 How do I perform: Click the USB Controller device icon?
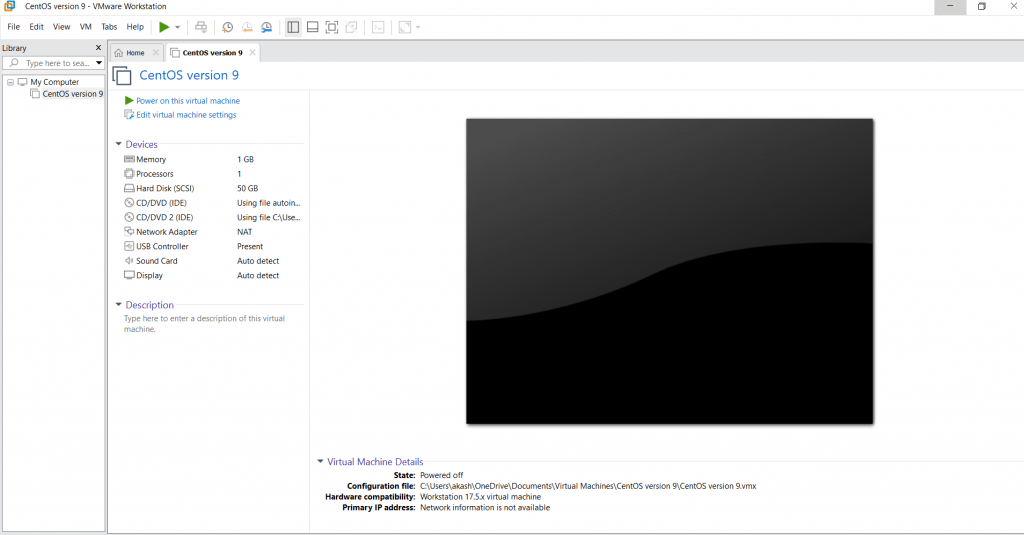[x=129, y=246]
